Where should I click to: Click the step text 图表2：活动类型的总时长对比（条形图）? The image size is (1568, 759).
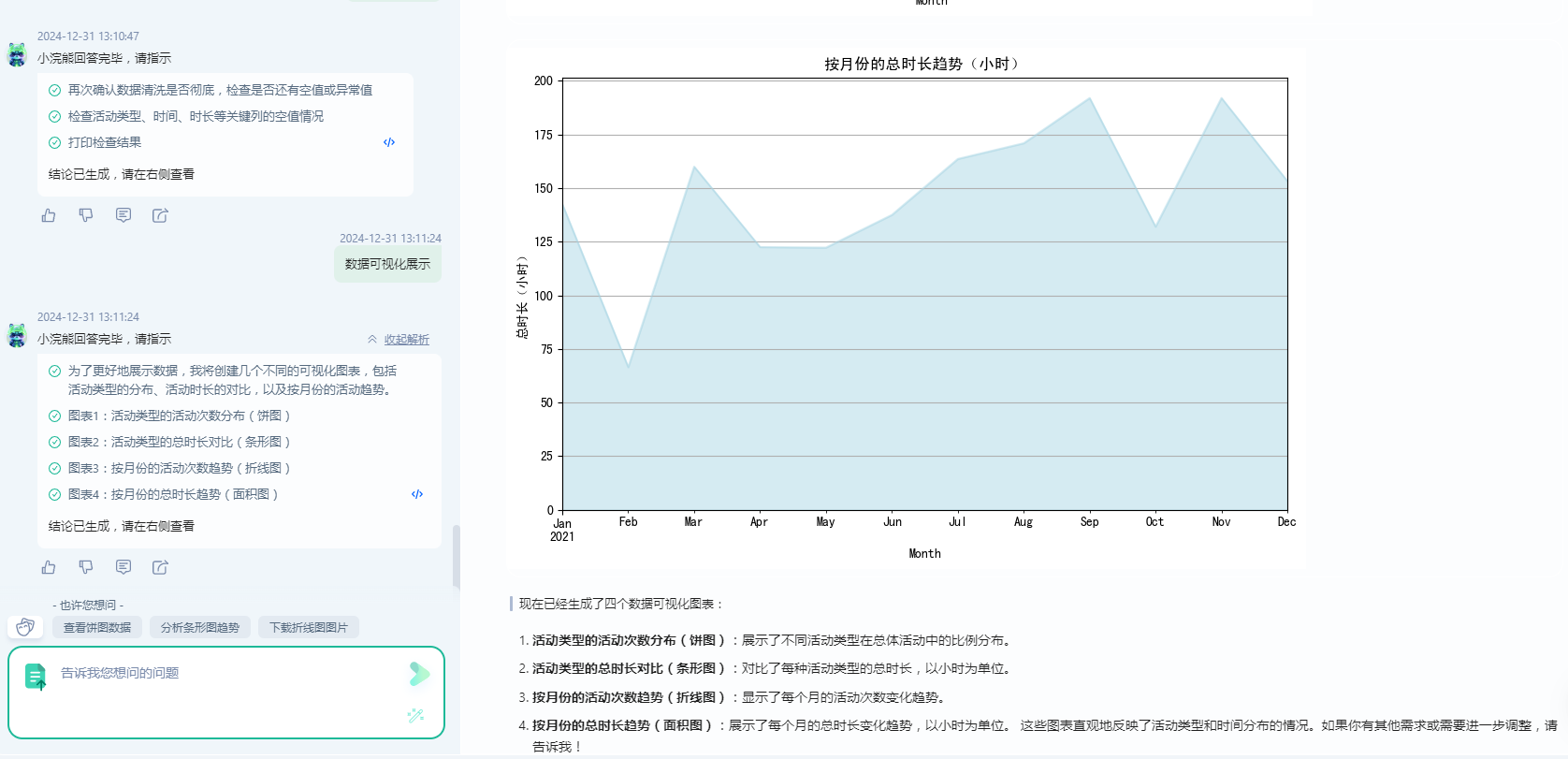tap(180, 442)
